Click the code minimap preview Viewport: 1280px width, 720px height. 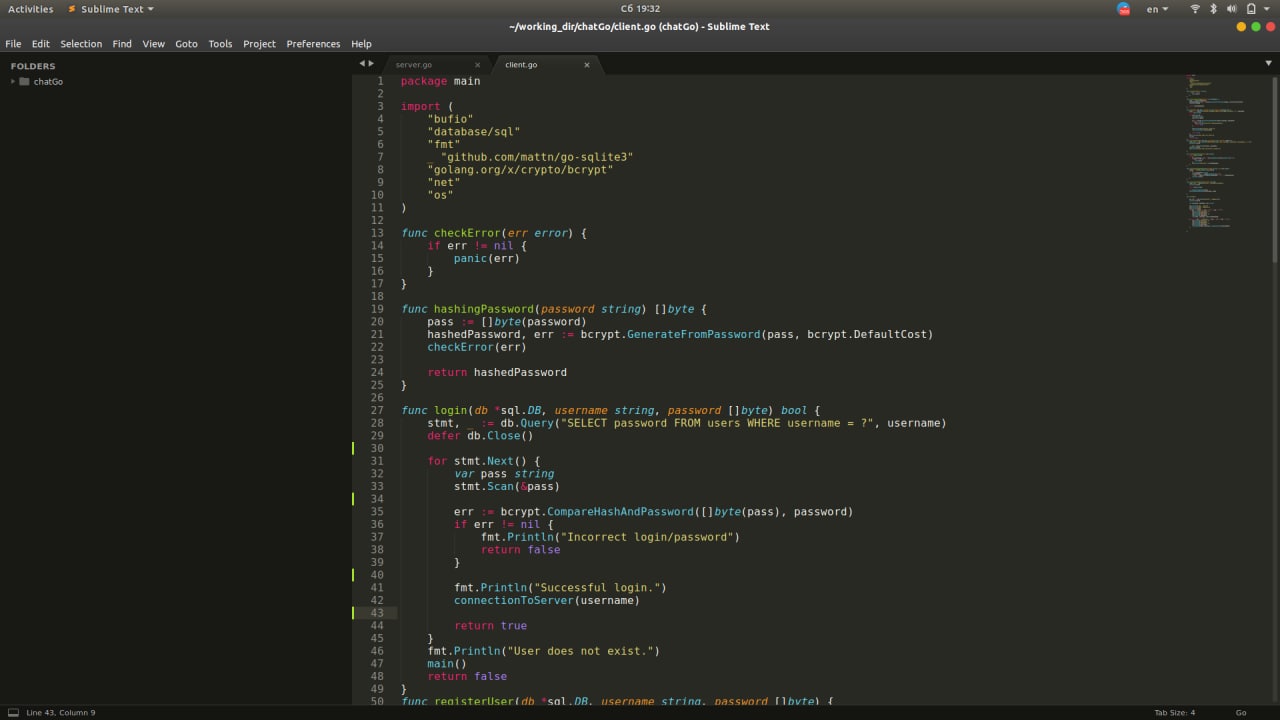(x=1215, y=150)
